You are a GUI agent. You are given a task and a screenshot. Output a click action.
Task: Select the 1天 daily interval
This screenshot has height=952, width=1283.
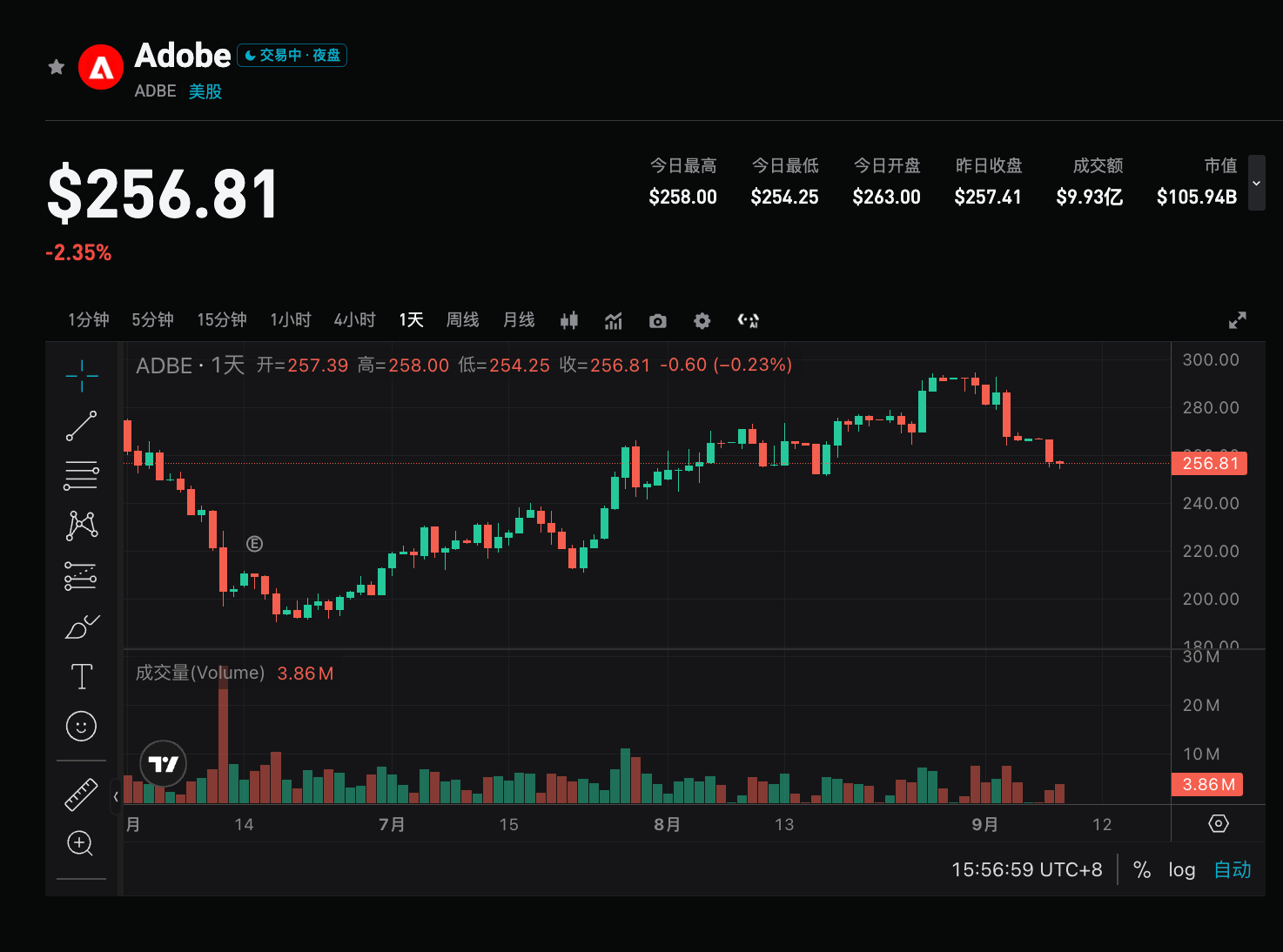(411, 320)
